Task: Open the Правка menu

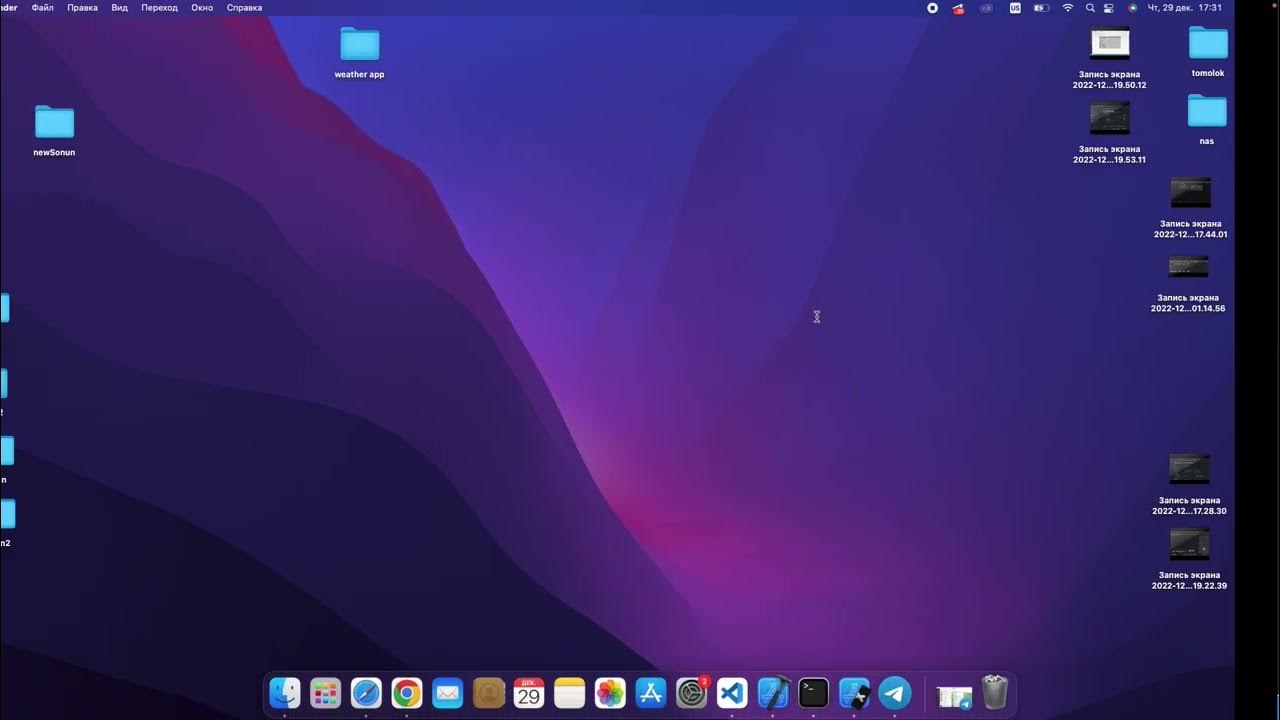Action: (82, 8)
